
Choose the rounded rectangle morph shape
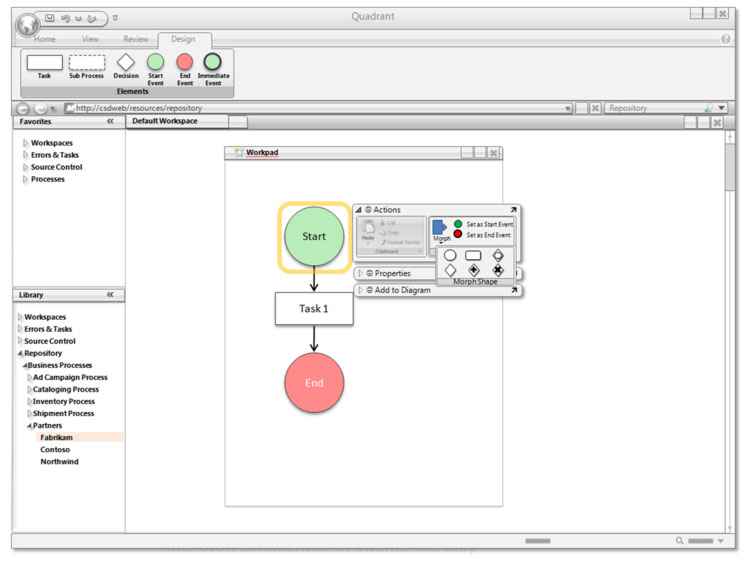coord(474,255)
